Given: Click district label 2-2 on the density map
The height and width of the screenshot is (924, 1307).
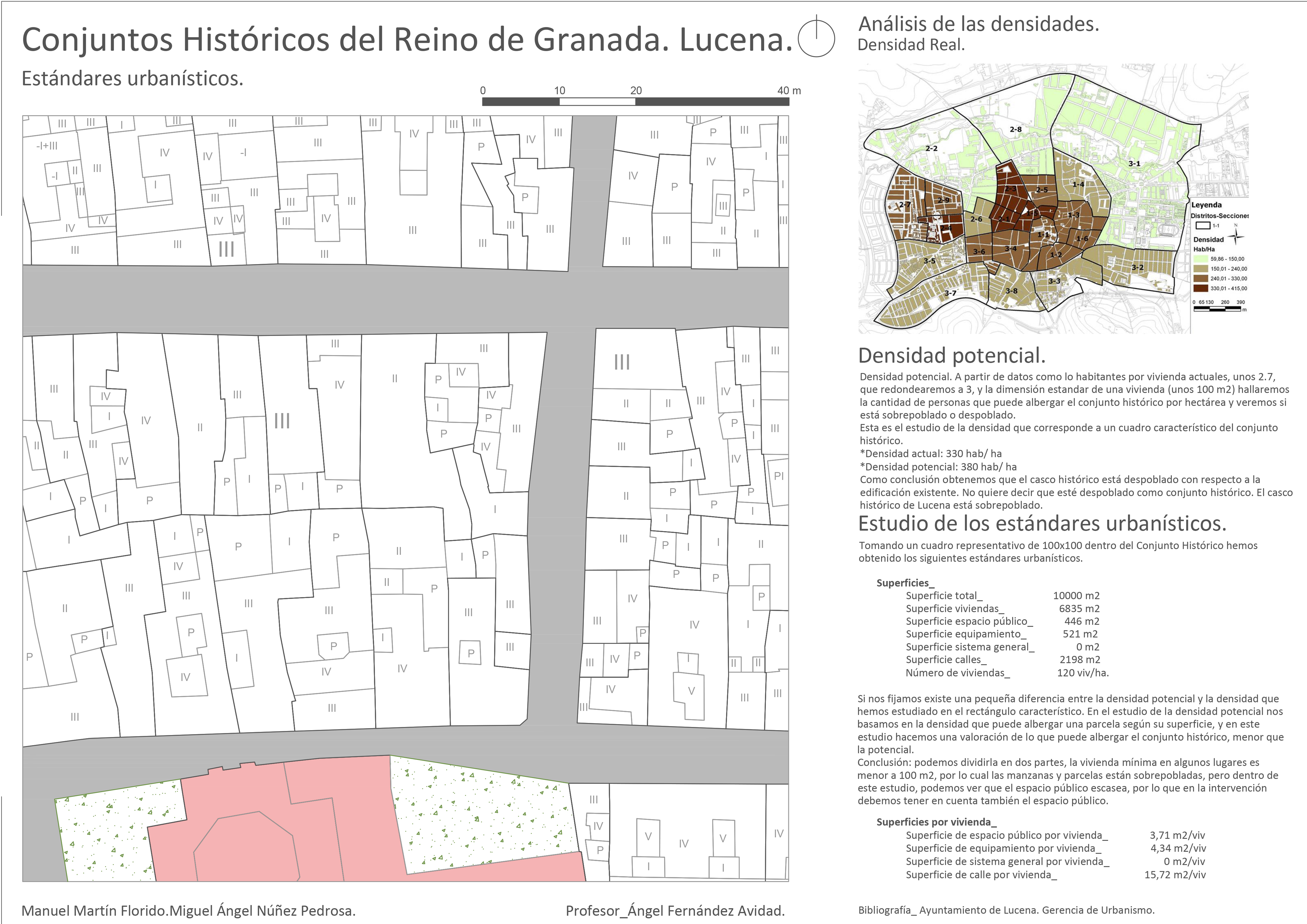Looking at the screenshot, I should coord(931,148).
